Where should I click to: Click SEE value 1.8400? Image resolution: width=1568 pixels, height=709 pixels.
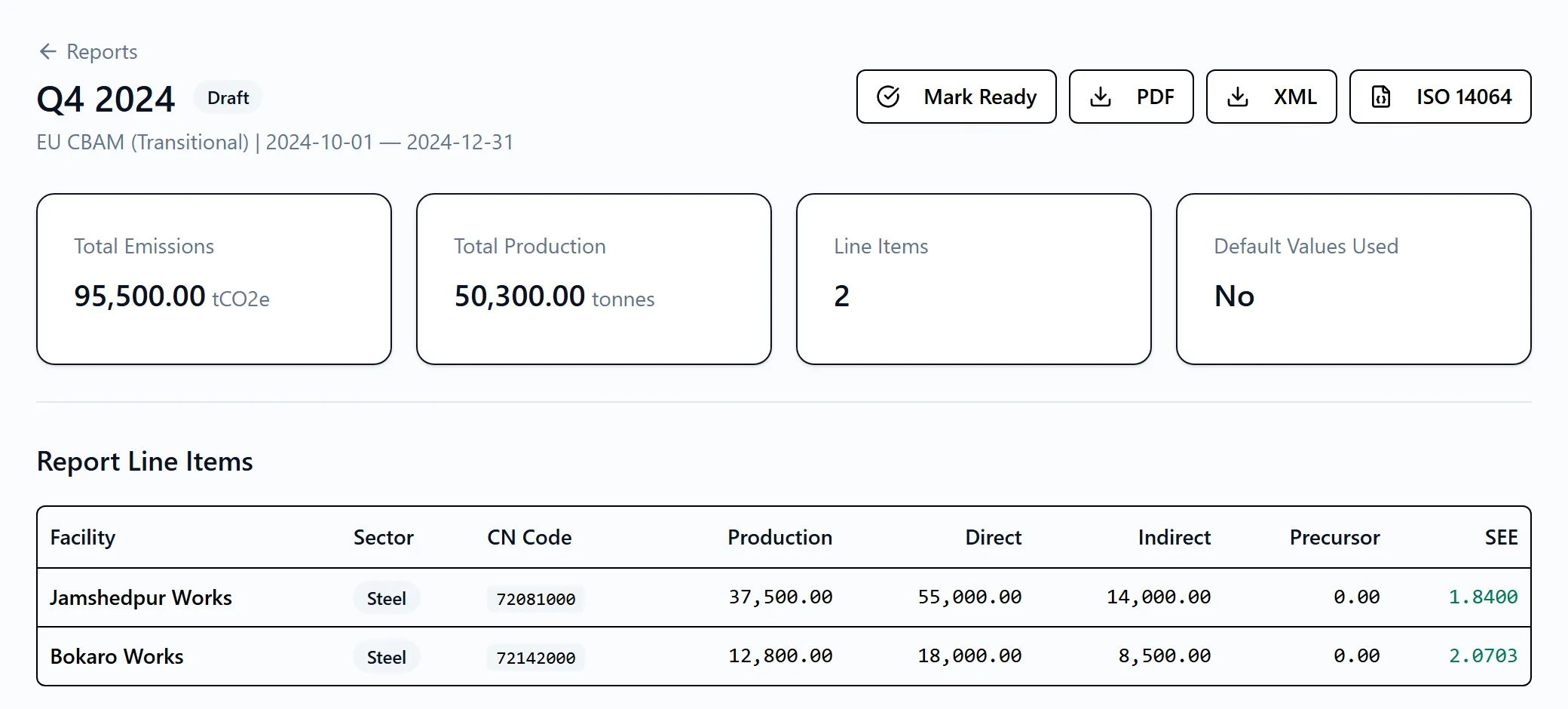tap(1483, 597)
